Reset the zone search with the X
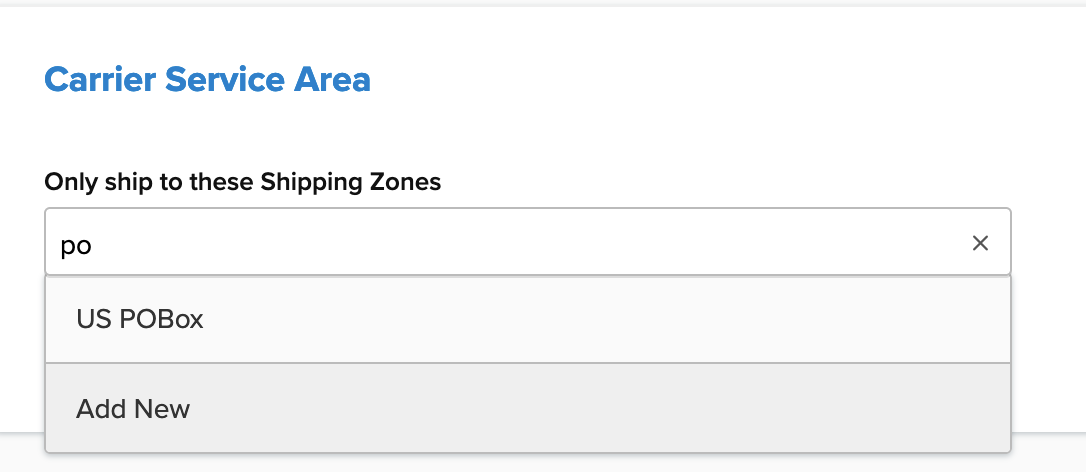1086x472 pixels. click(x=980, y=243)
